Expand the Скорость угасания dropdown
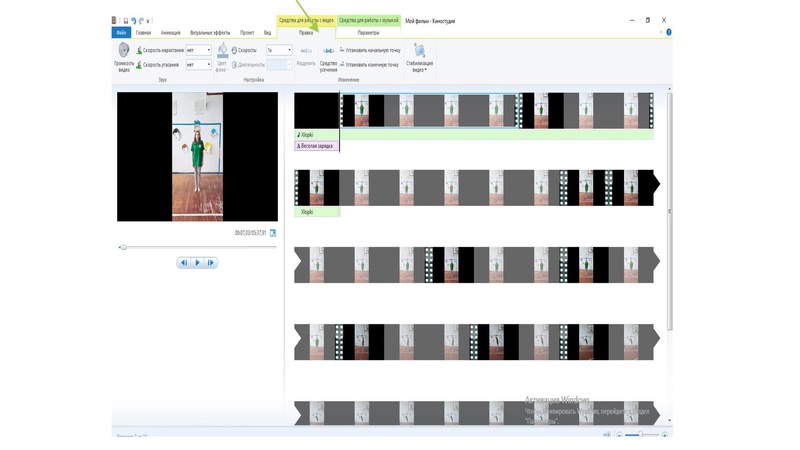 tap(209, 65)
